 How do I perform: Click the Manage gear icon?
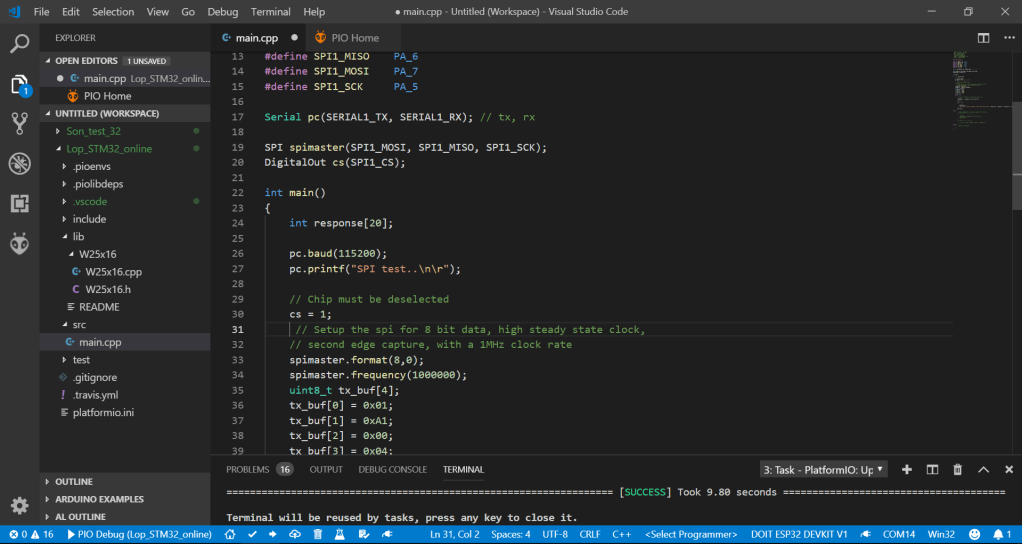click(x=19, y=505)
